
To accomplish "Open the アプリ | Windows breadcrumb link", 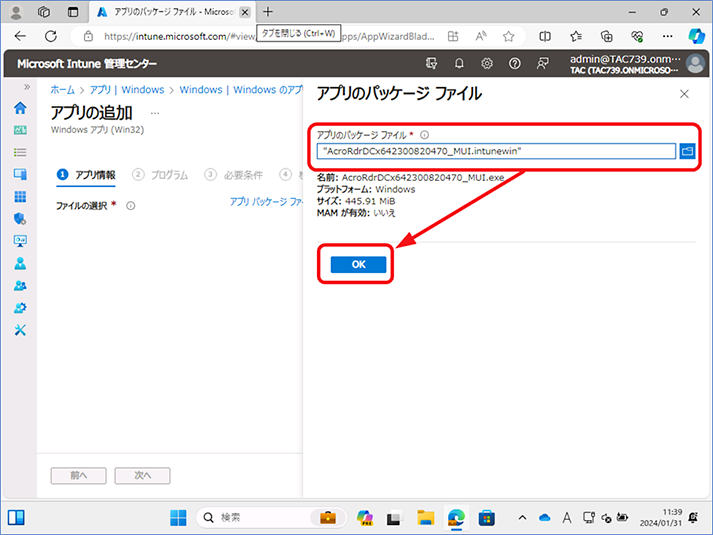I will tap(127, 90).
